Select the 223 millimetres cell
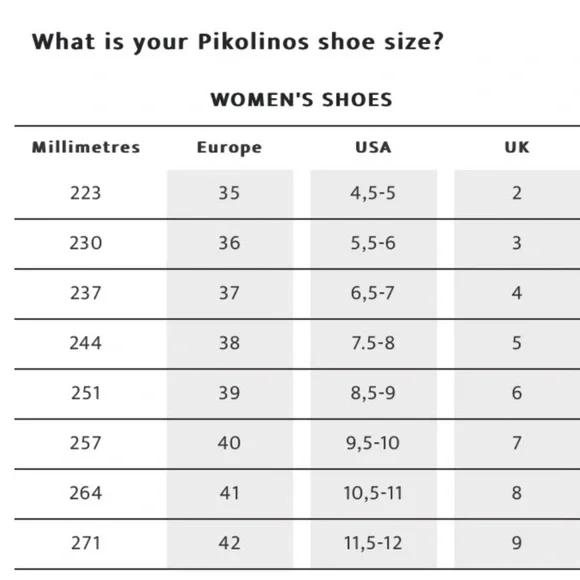 click(x=85, y=193)
